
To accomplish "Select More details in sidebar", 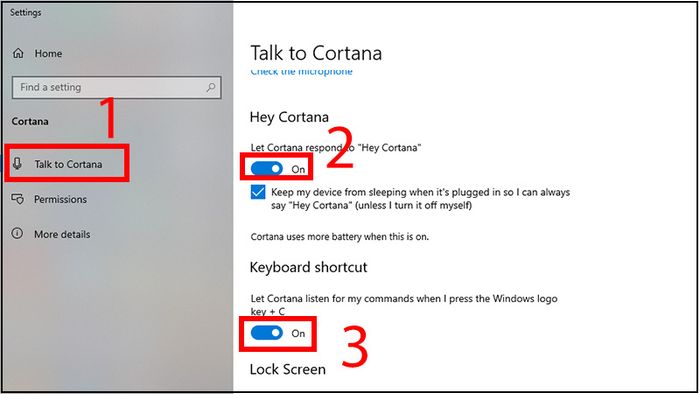I will [x=62, y=234].
